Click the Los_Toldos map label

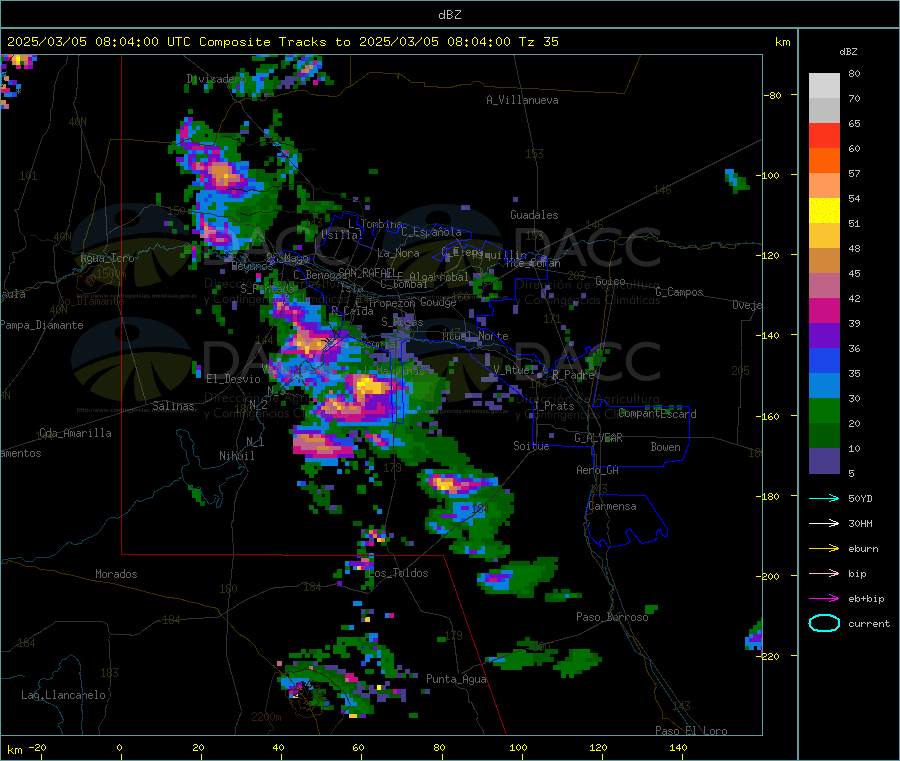(x=398, y=573)
